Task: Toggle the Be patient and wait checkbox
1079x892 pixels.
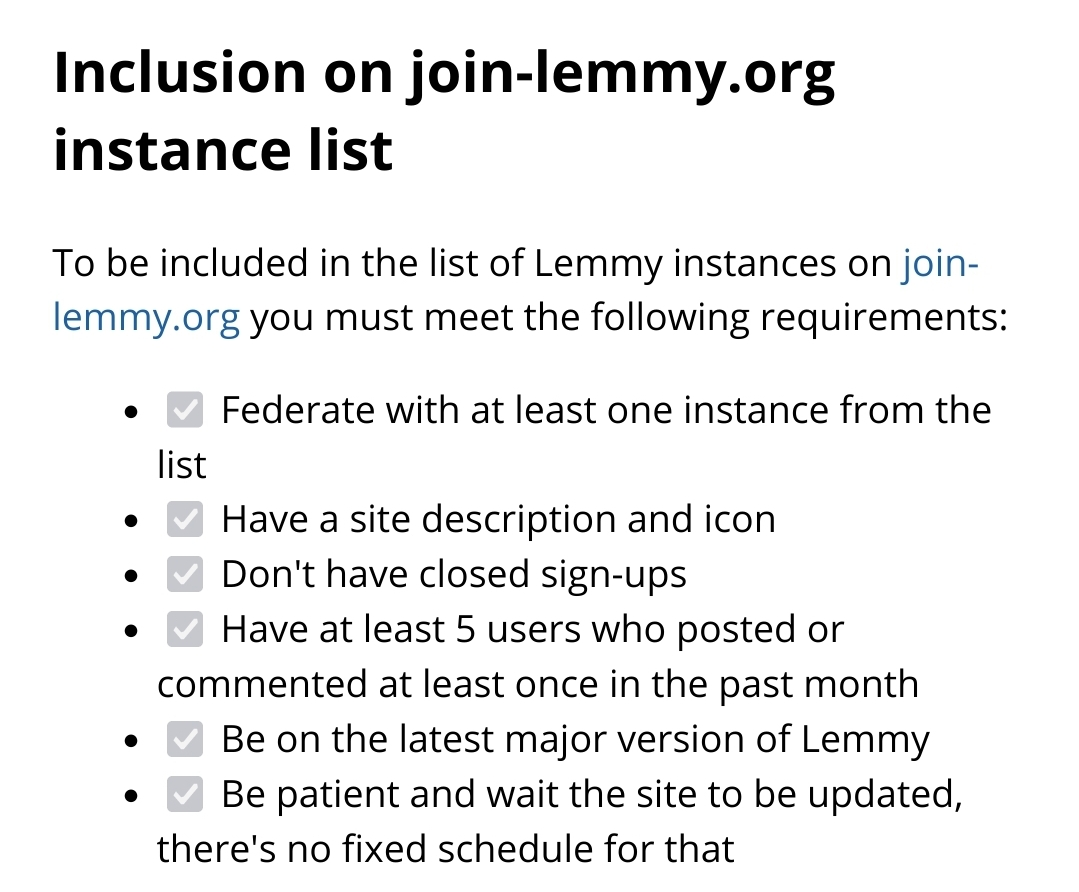Action: [184, 794]
